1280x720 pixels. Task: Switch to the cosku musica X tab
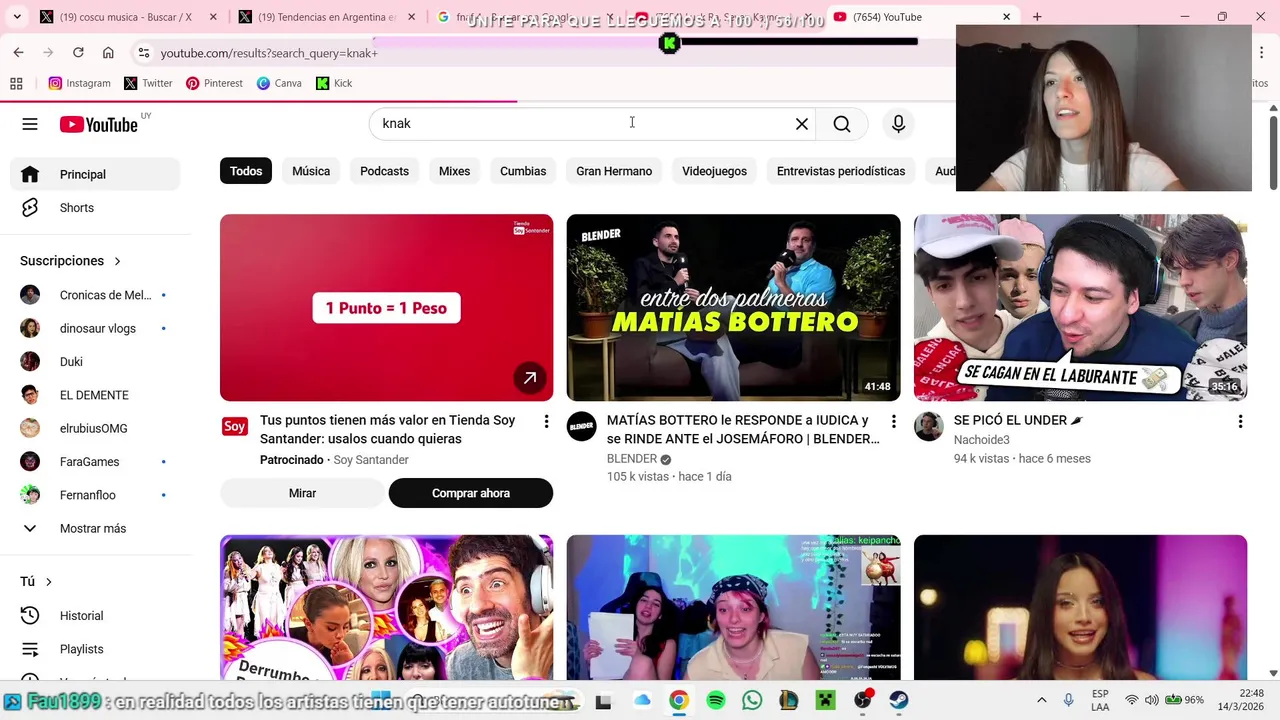click(x=116, y=17)
